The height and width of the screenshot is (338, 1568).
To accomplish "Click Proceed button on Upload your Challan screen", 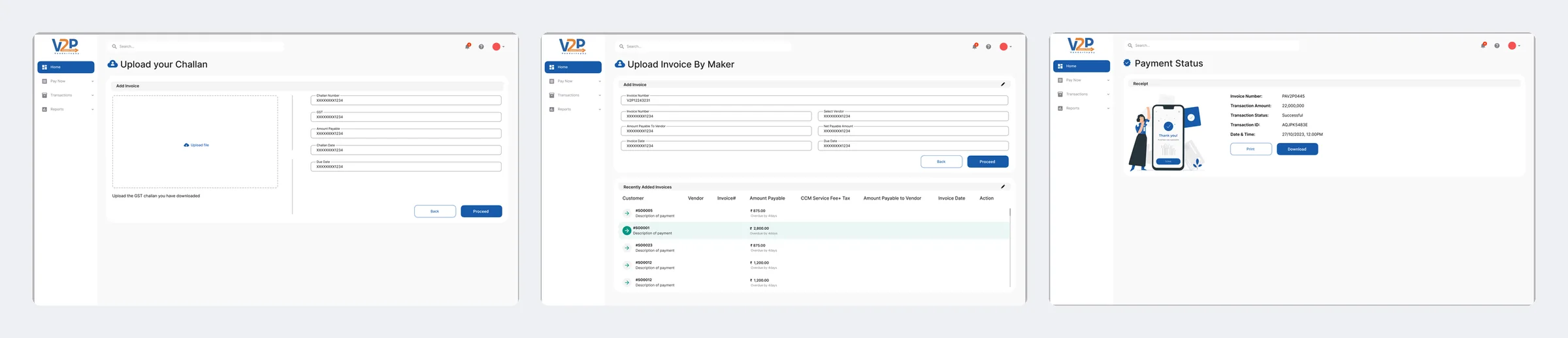I will (x=482, y=211).
